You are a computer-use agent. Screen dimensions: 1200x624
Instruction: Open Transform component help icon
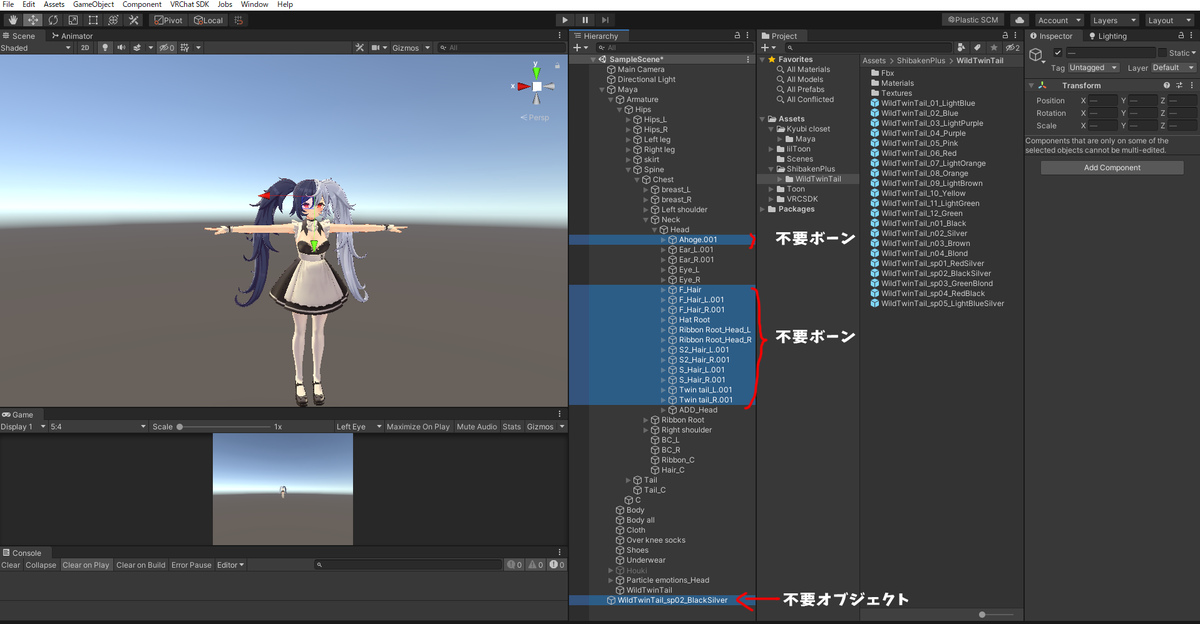(x=1165, y=86)
